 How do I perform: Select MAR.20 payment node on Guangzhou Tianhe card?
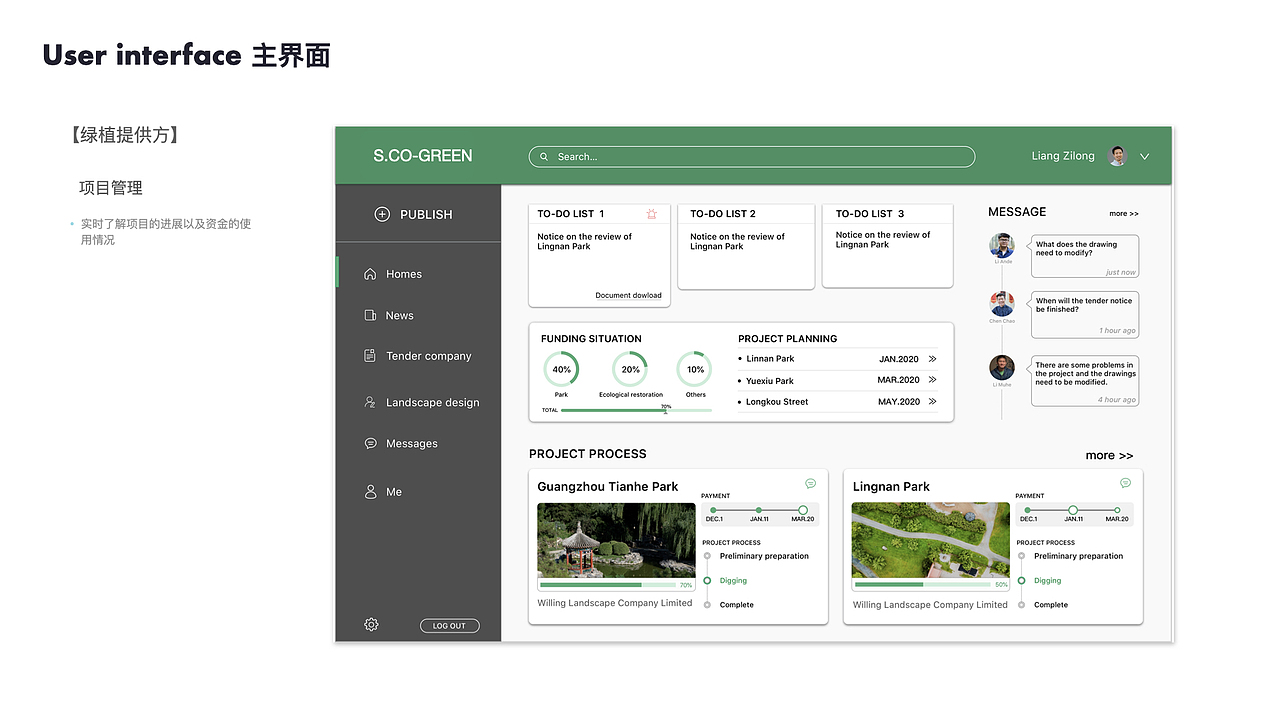pyautogui.click(x=803, y=510)
